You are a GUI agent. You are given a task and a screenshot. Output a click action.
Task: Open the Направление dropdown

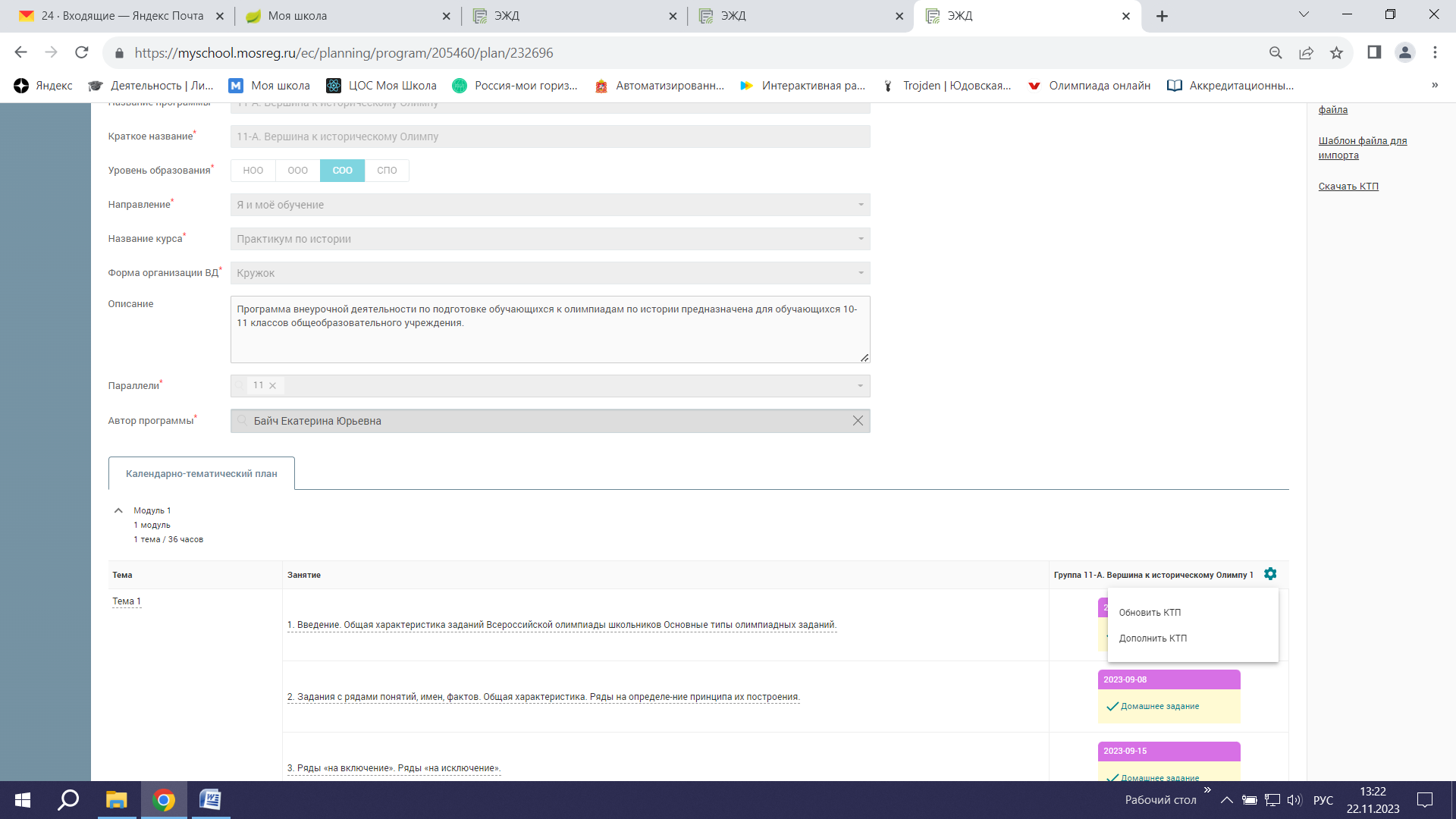click(x=551, y=205)
